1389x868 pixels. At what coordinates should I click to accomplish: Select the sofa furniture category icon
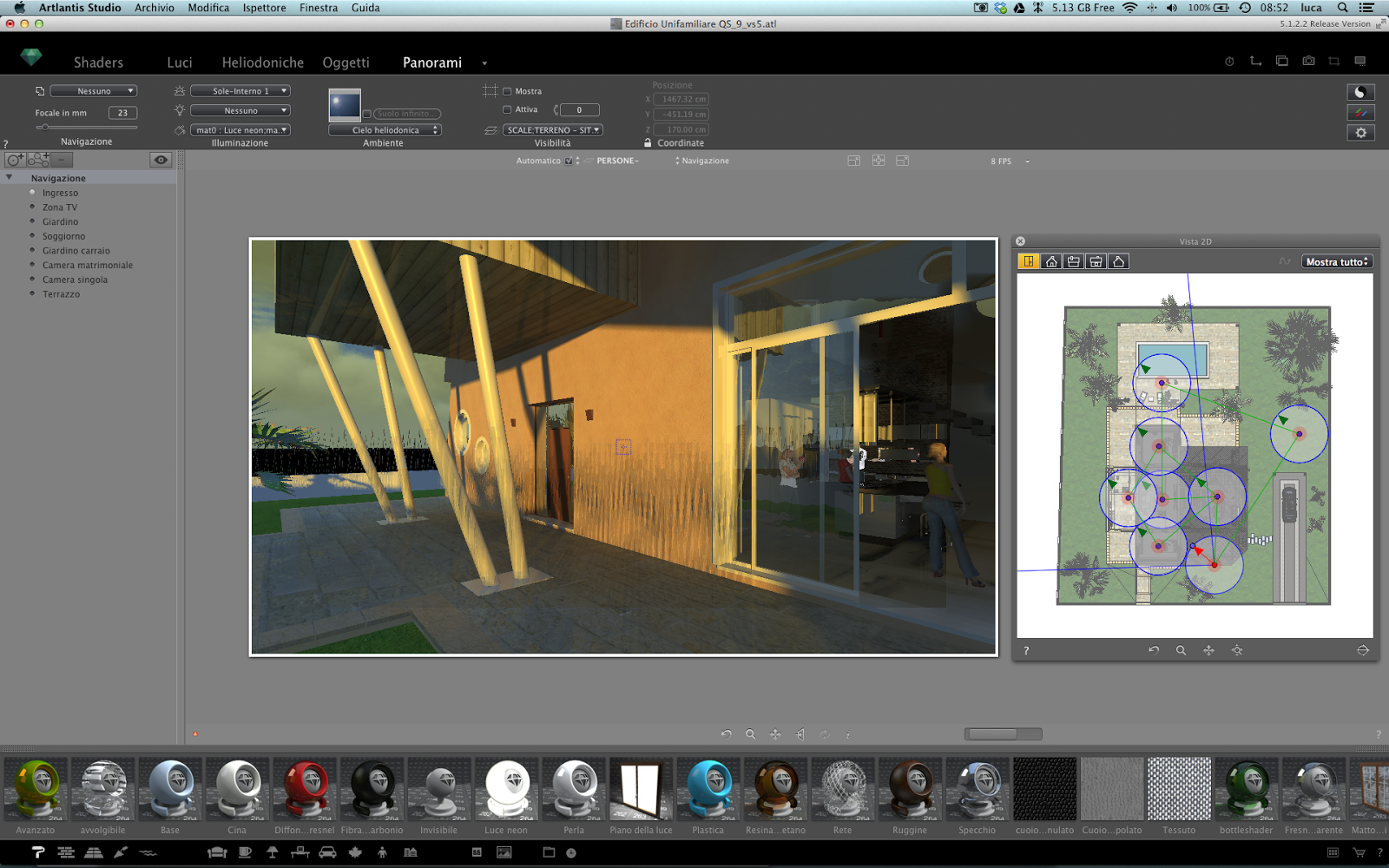click(217, 852)
